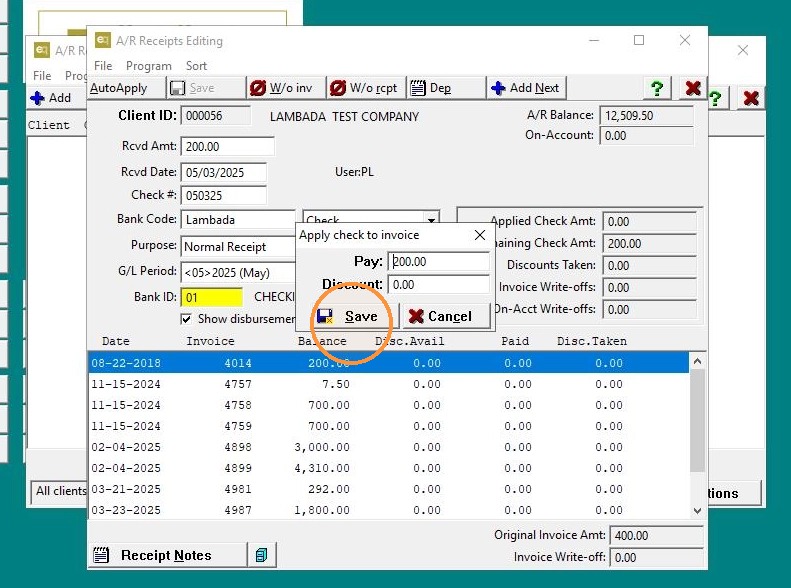
Task: Select invoice 4898 row
Action: [x=388, y=447]
